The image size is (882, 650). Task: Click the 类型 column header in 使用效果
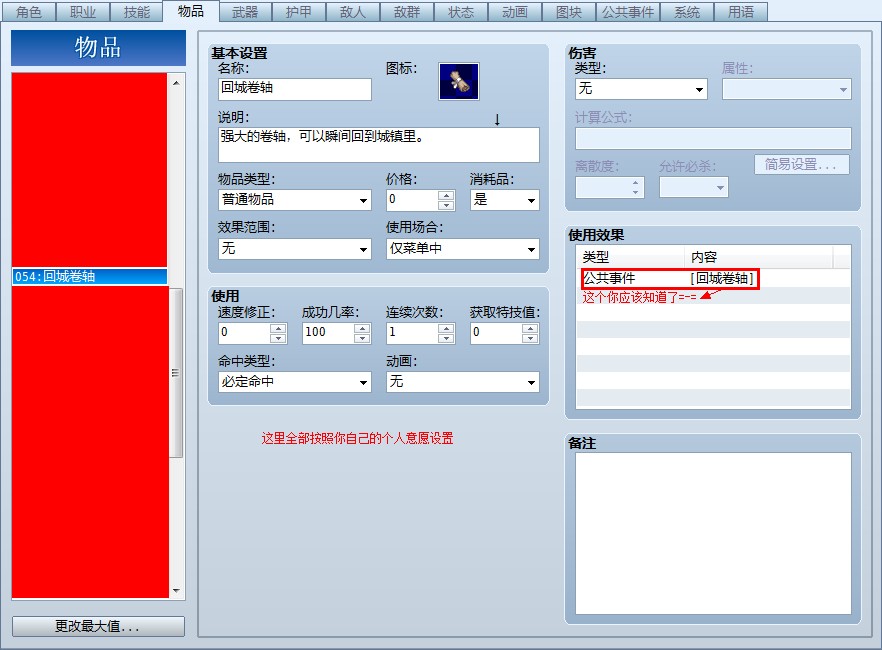(x=631, y=257)
